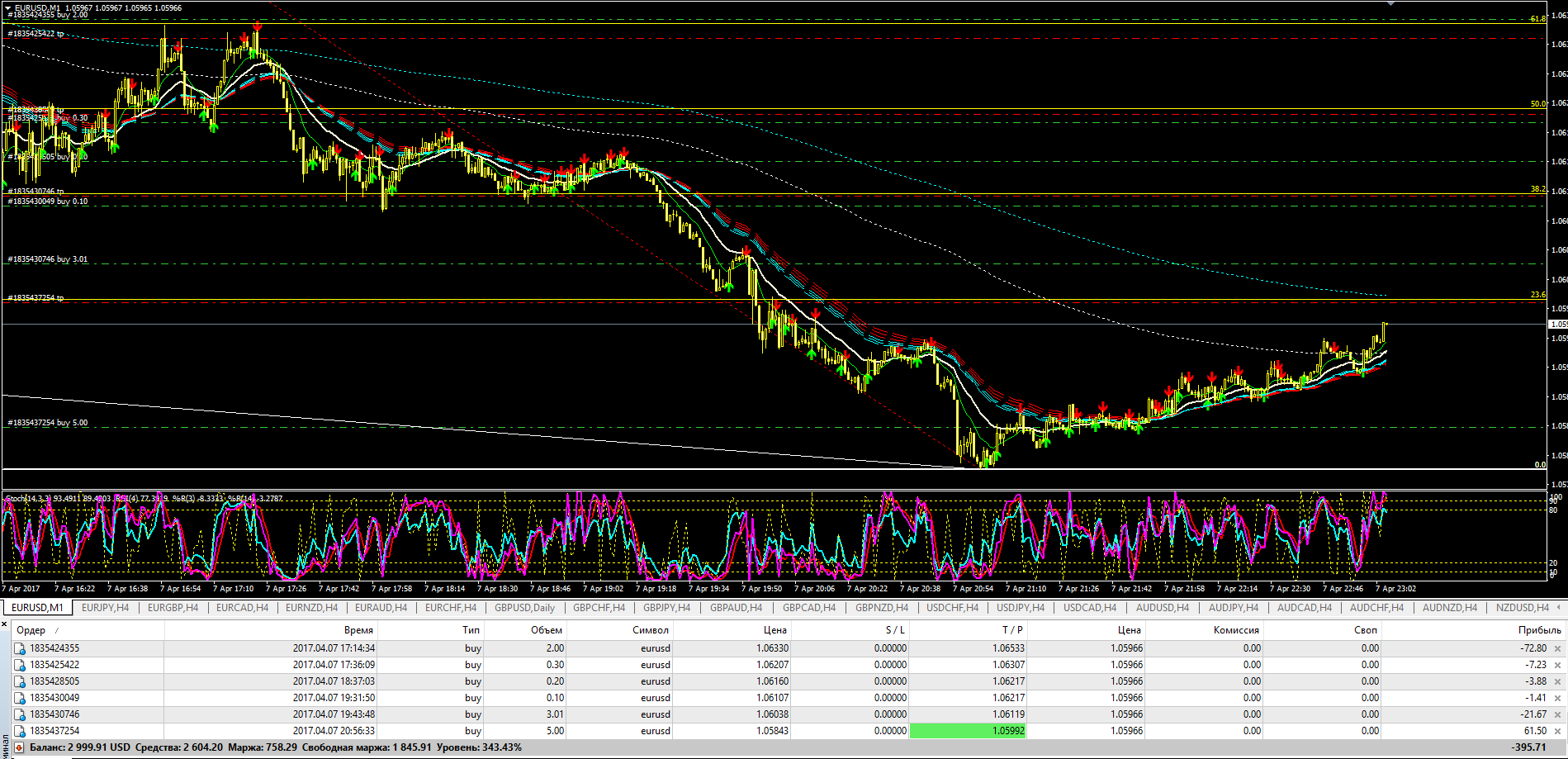The width and height of the screenshot is (1568, 759).
Task: Open the EURUSD,M1 chart title dropdown triangle
Action: coord(8,8)
